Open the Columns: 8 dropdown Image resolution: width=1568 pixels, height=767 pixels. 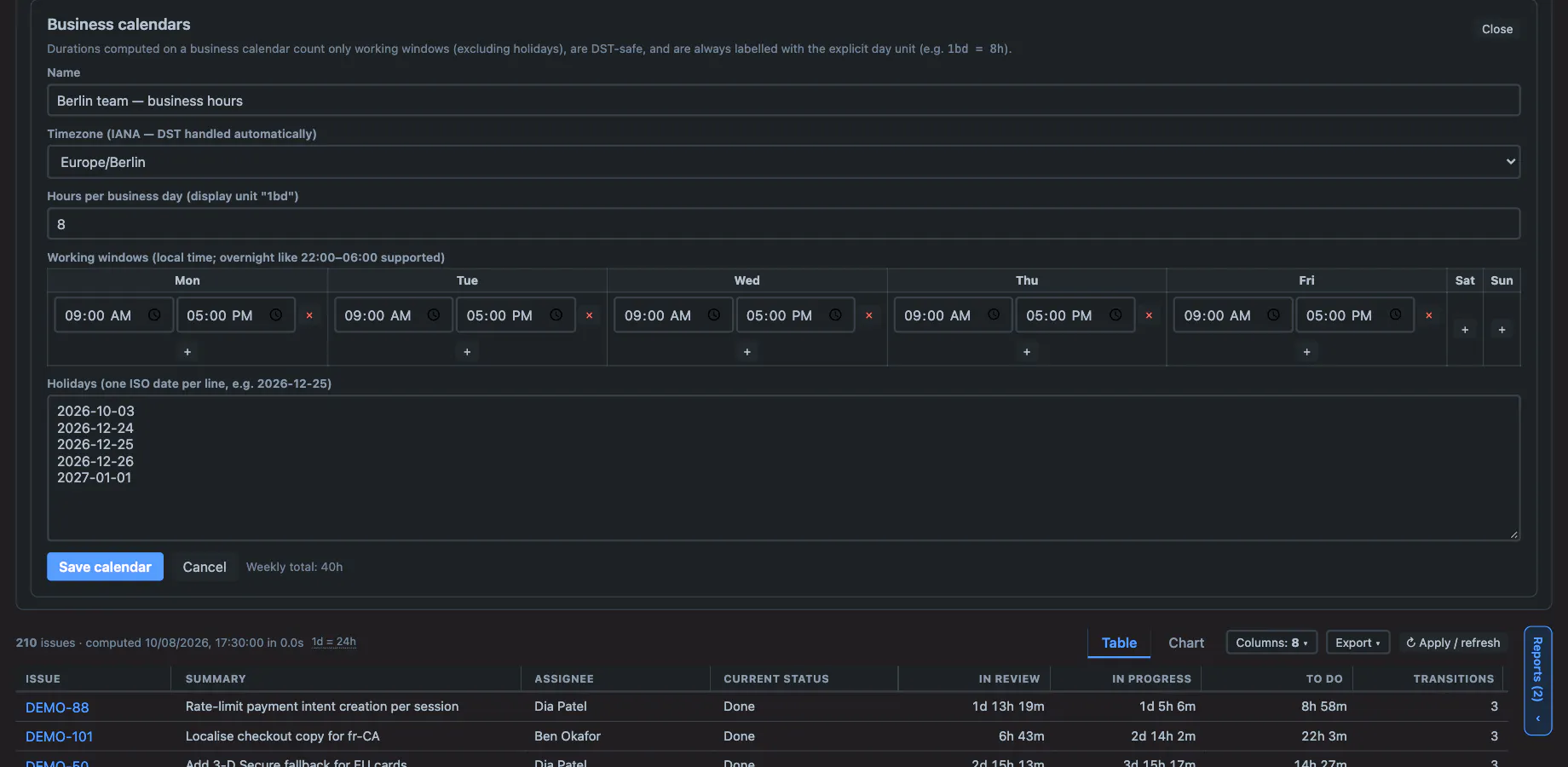pos(1271,643)
